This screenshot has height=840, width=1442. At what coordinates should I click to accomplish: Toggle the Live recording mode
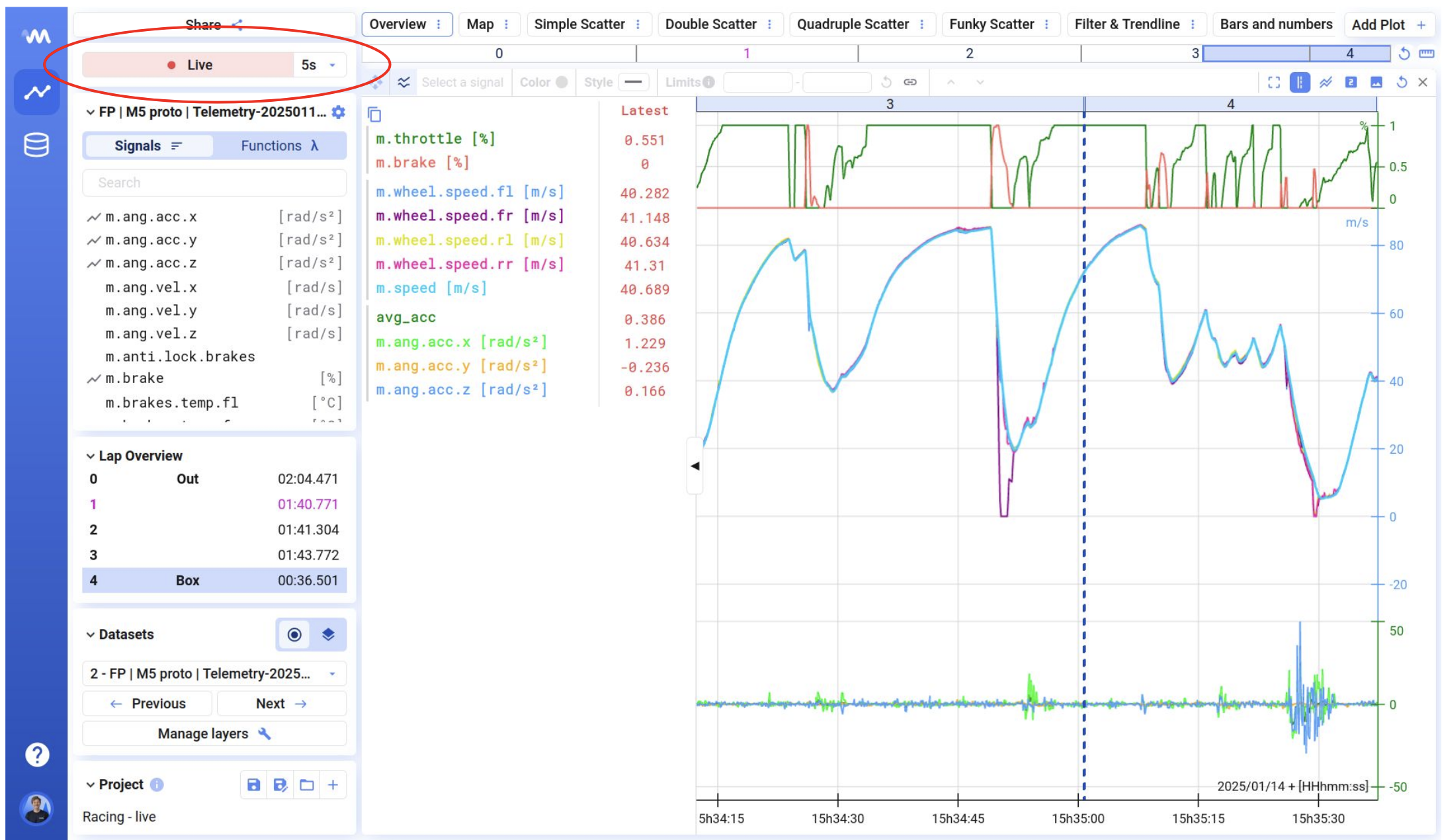[x=189, y=65]
